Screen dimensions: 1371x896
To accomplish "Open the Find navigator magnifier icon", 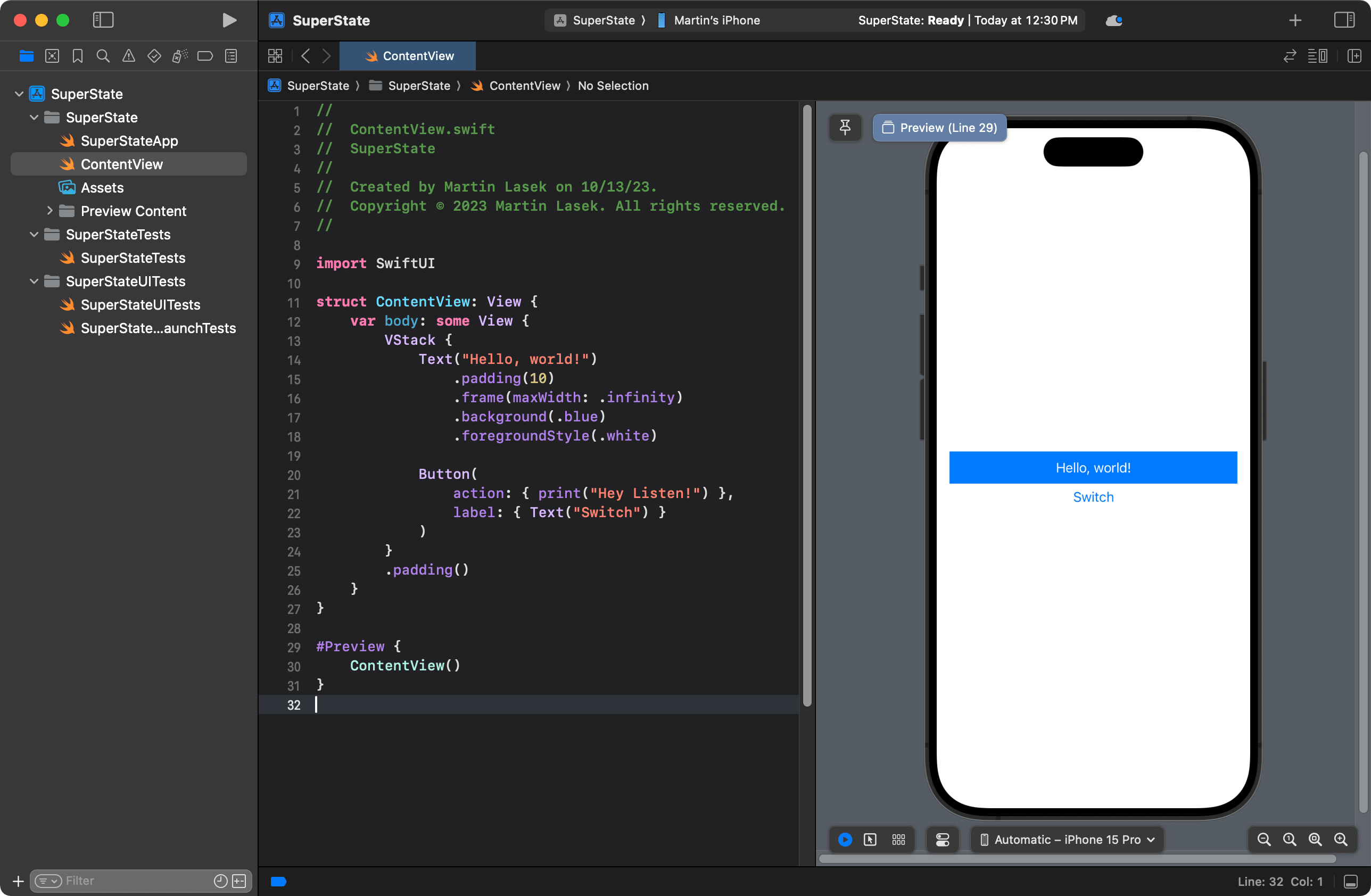I will [103, 56].
